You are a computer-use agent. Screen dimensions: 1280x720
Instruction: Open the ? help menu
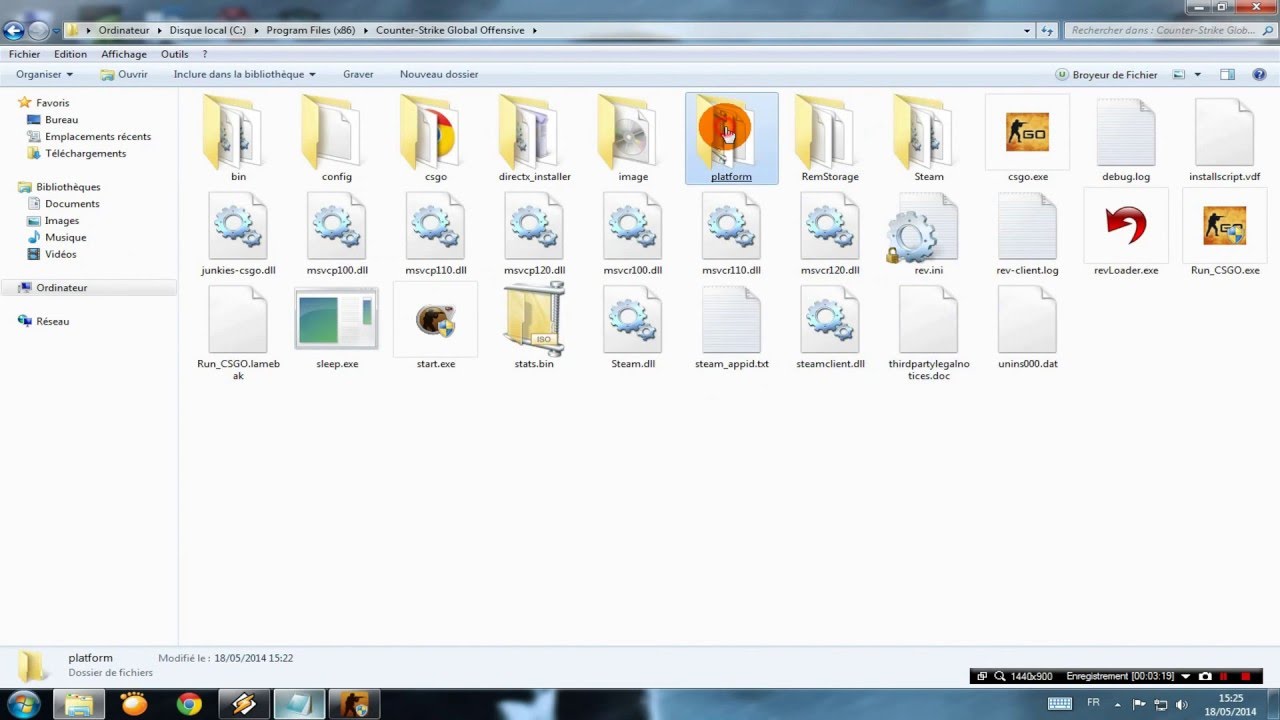(x=205, y=54)
